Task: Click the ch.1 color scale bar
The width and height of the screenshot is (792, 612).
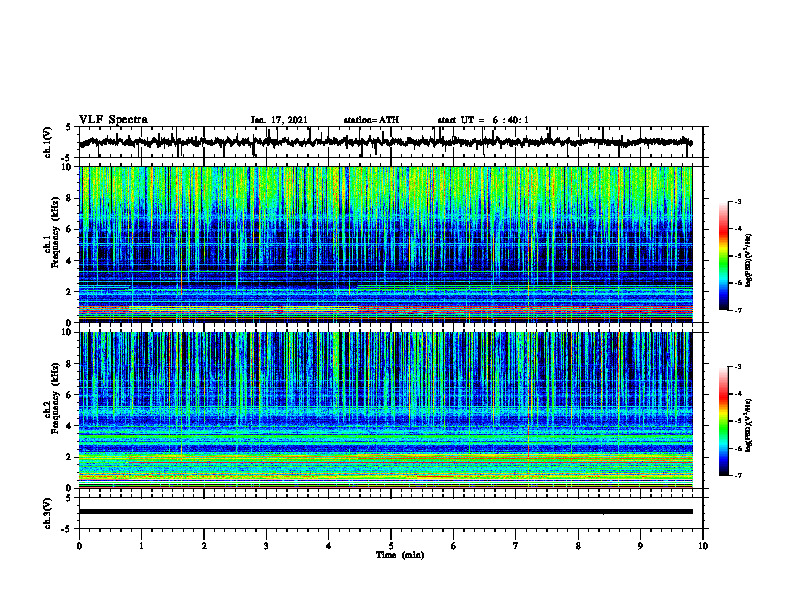Action: click(x=724, y=256)
